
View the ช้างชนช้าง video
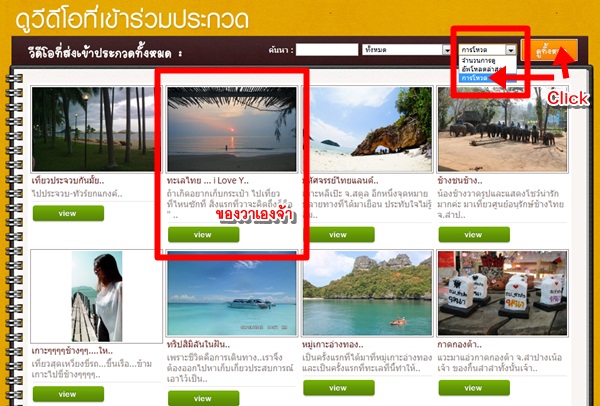click(474, 235)
